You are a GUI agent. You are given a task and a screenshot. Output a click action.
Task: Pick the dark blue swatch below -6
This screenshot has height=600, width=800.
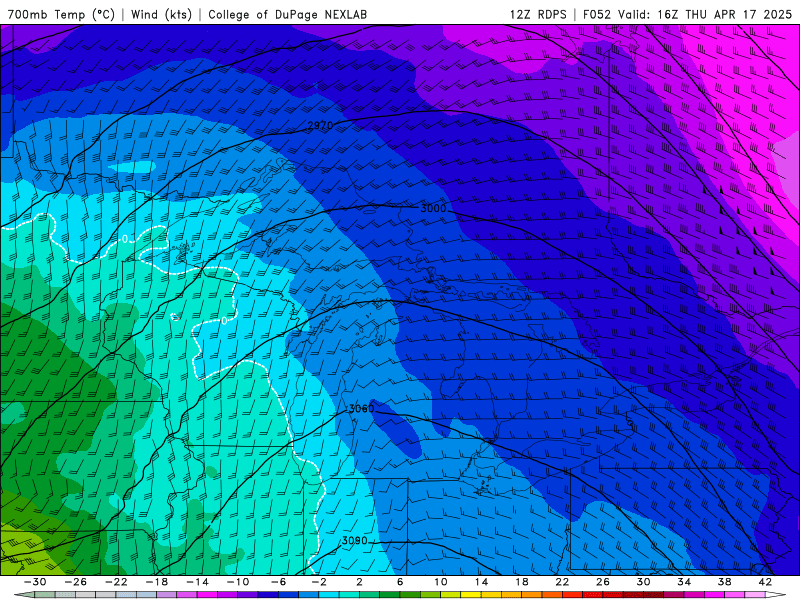point(268,595)
